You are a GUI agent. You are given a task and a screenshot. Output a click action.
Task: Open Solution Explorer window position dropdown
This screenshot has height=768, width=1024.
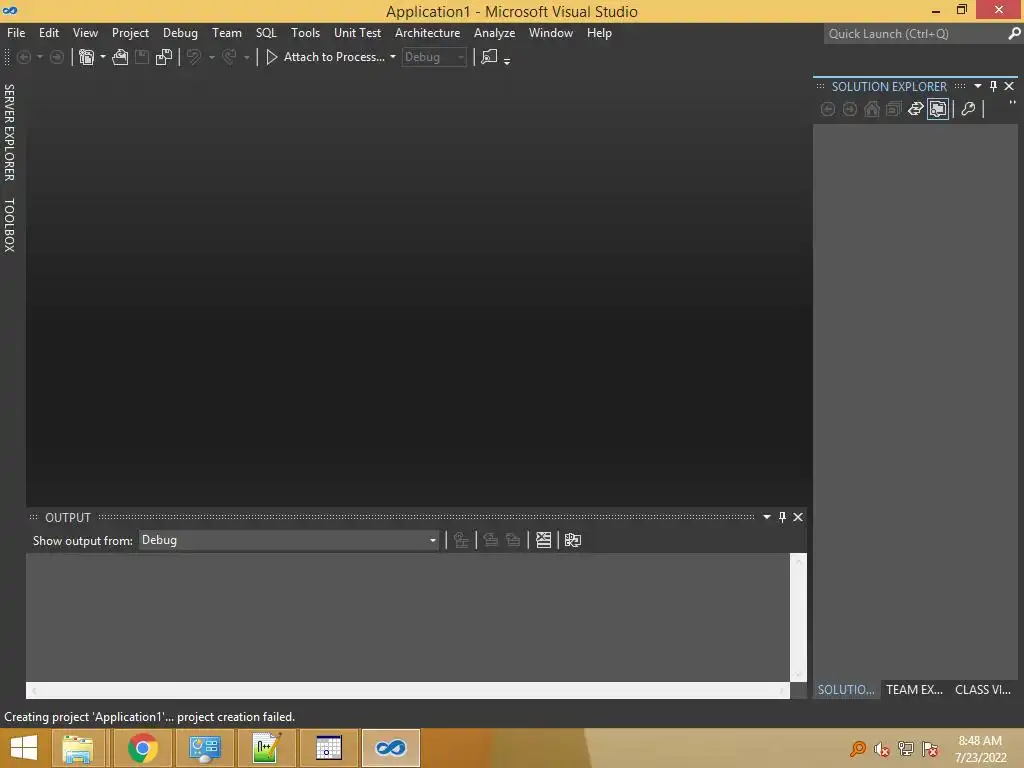click(978, 86)
